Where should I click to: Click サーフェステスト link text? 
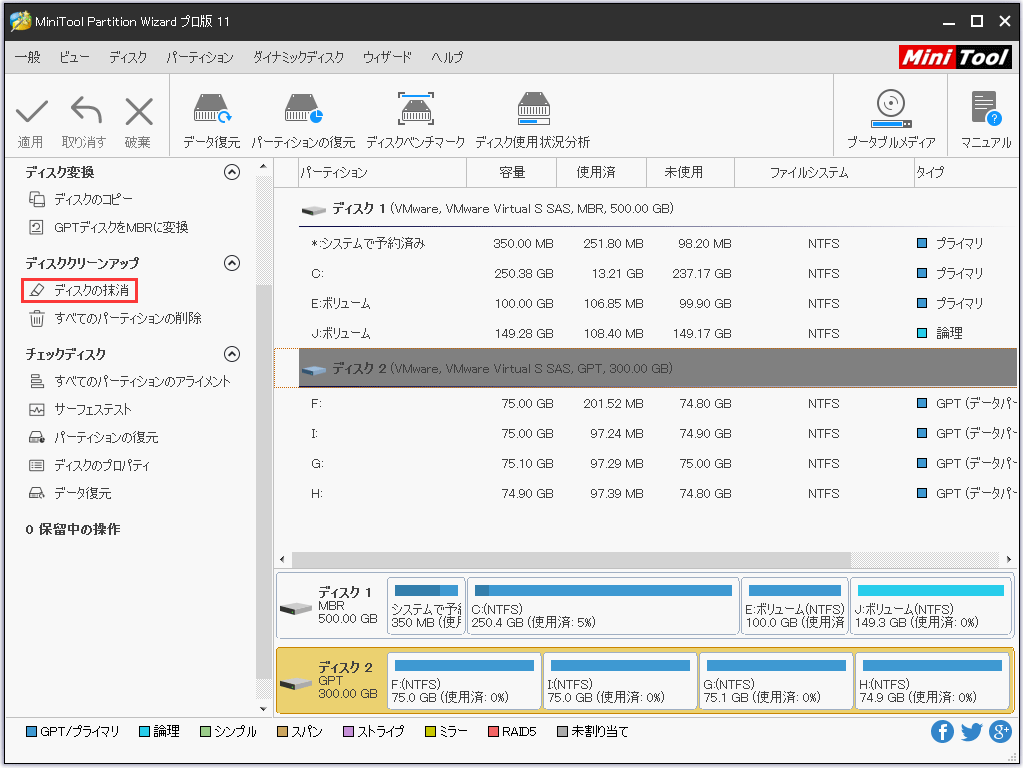(x=93, y=409)
